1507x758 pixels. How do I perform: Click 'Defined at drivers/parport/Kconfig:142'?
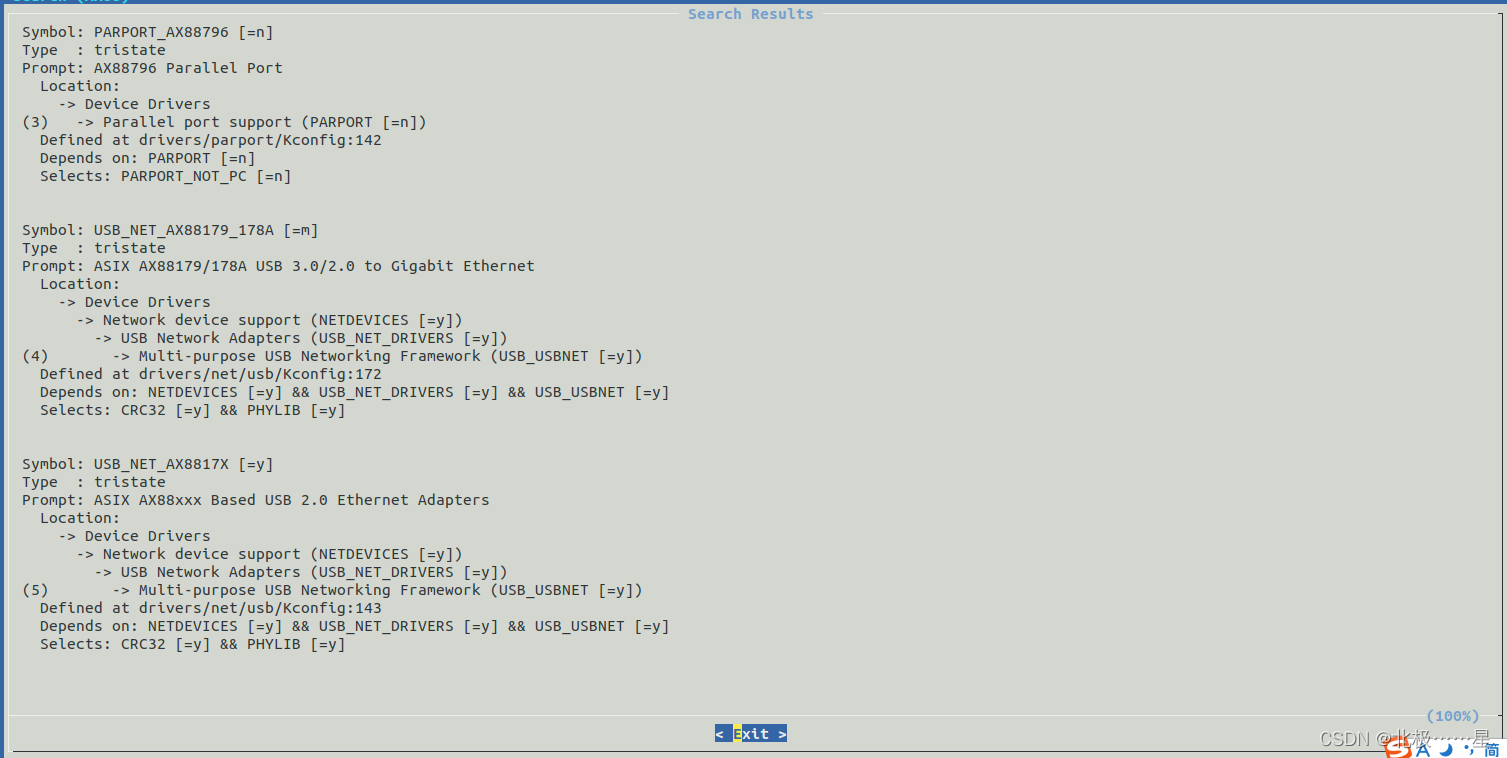(x=211, y=140)
